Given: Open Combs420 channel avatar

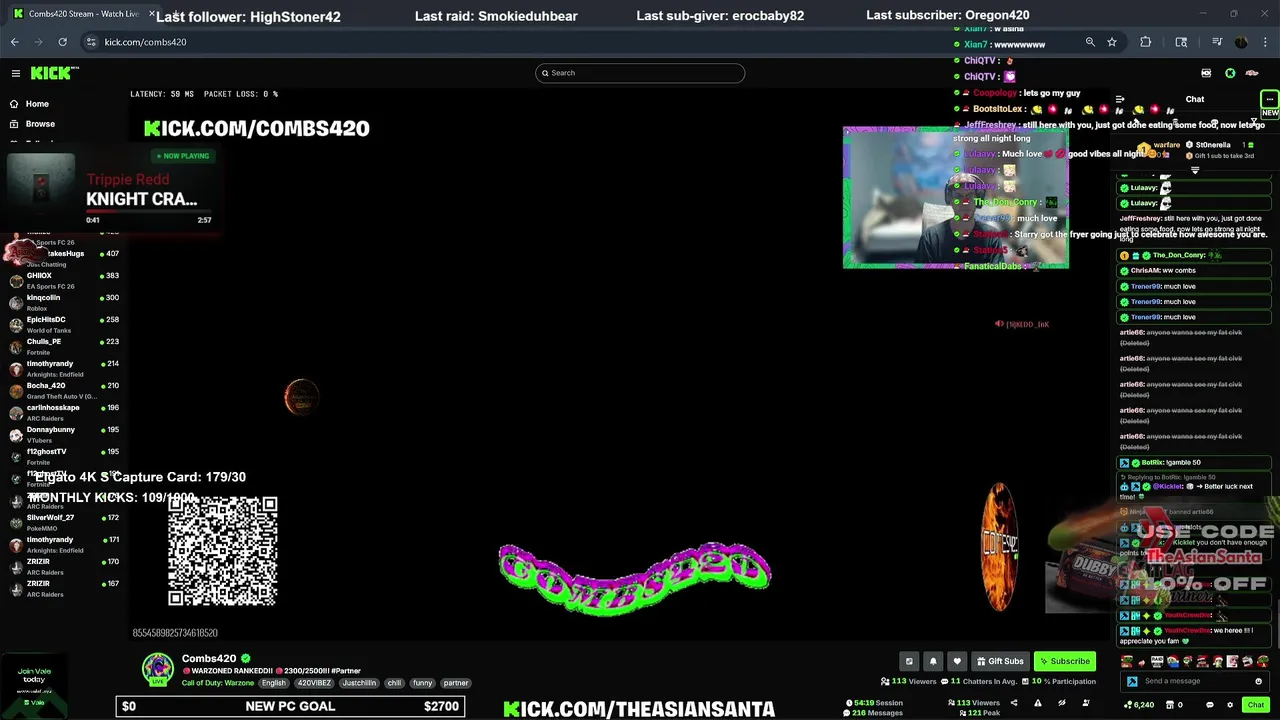Looking at the screenshot, I should (157, 669).
